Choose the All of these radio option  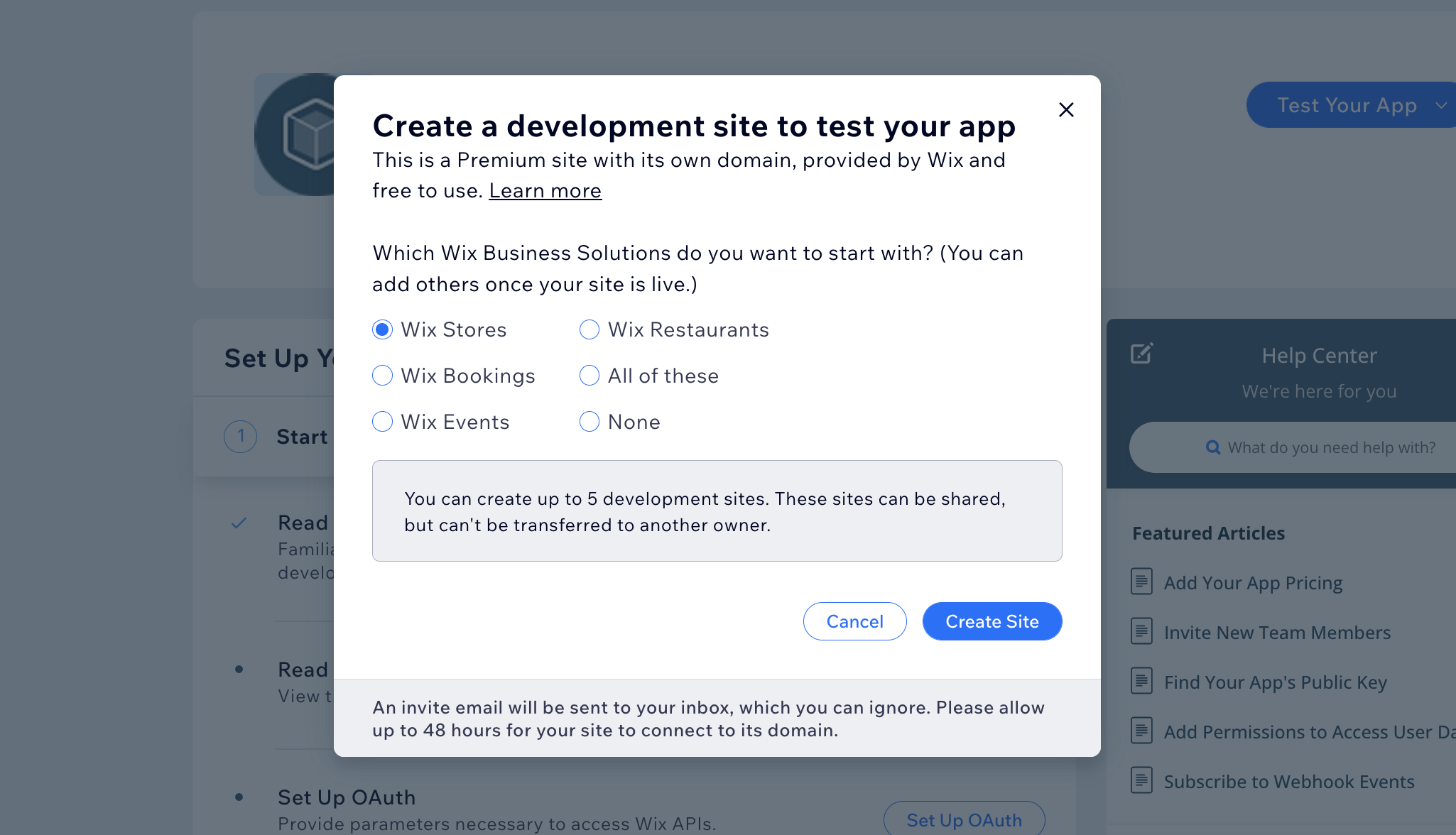point(590,376)
